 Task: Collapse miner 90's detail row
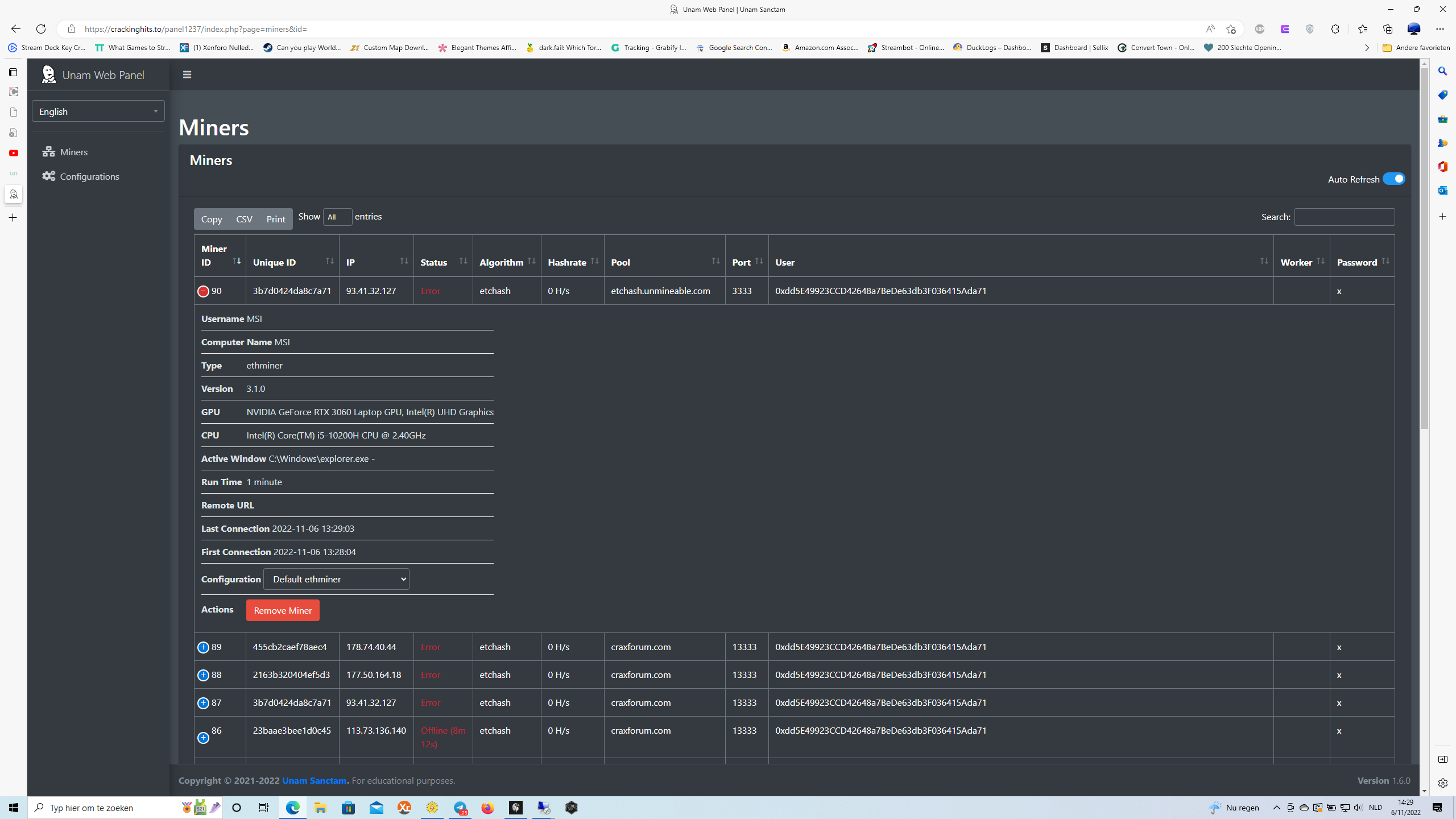(202, 291)
